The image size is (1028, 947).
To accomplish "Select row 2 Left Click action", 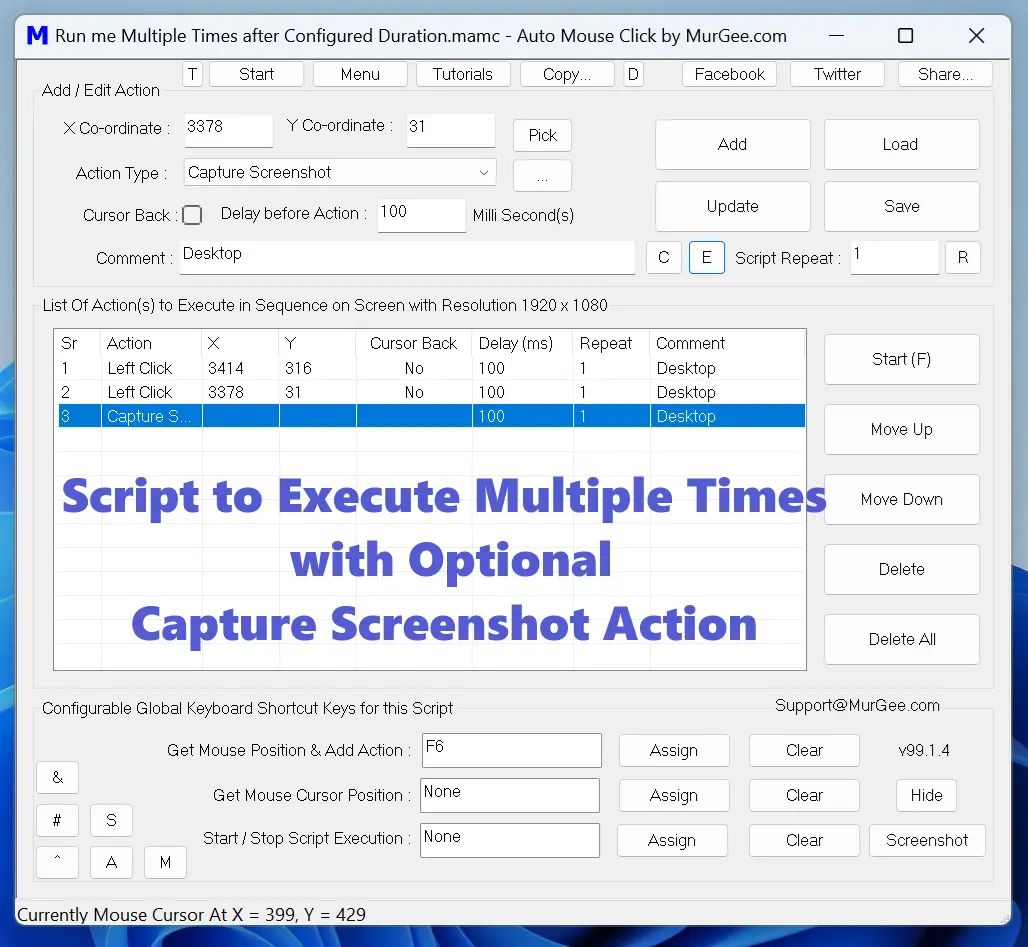I will click(431, 392).
